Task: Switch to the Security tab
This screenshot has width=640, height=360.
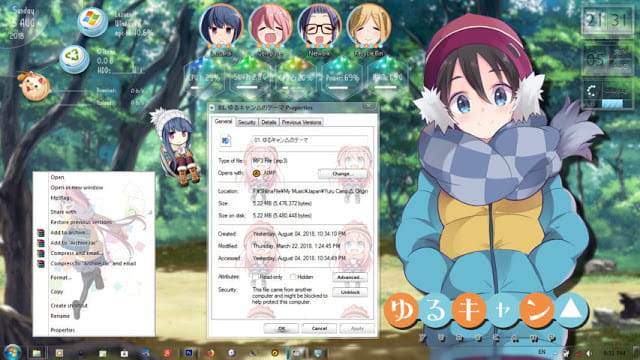Action: pos(247,122)
